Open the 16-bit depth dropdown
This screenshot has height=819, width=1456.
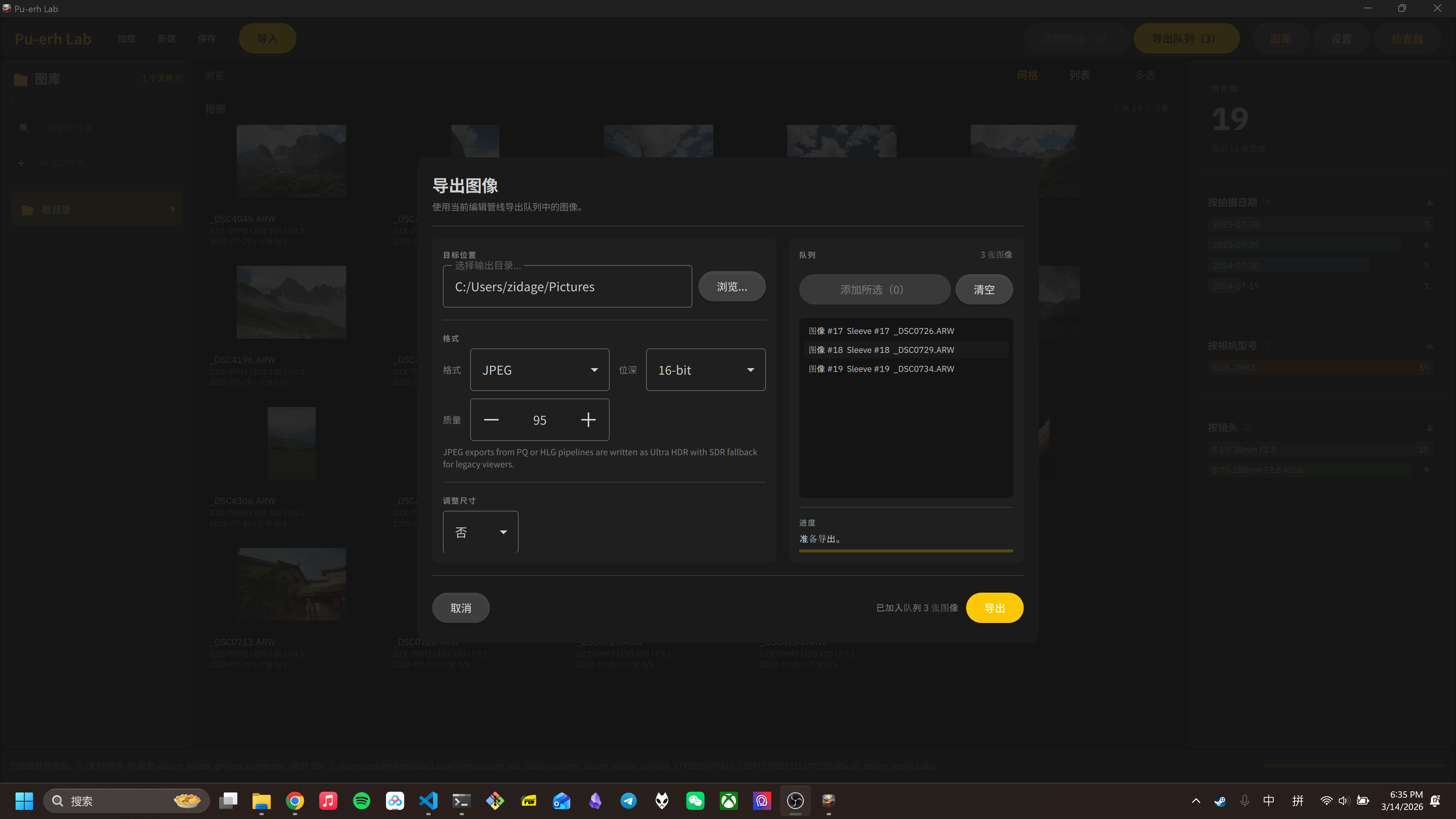705,370
